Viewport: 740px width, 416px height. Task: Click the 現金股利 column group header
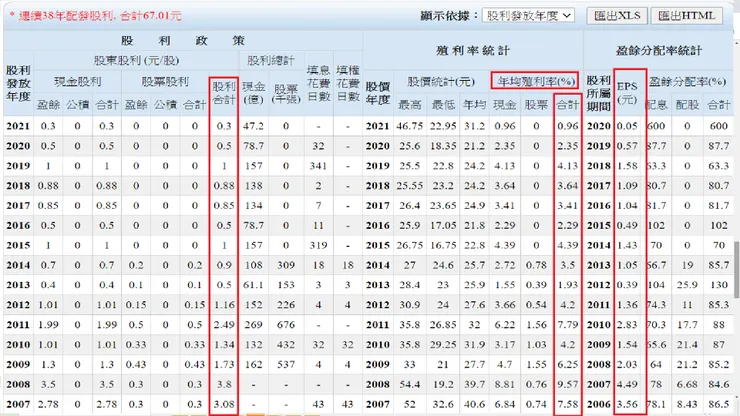(77, 82)
